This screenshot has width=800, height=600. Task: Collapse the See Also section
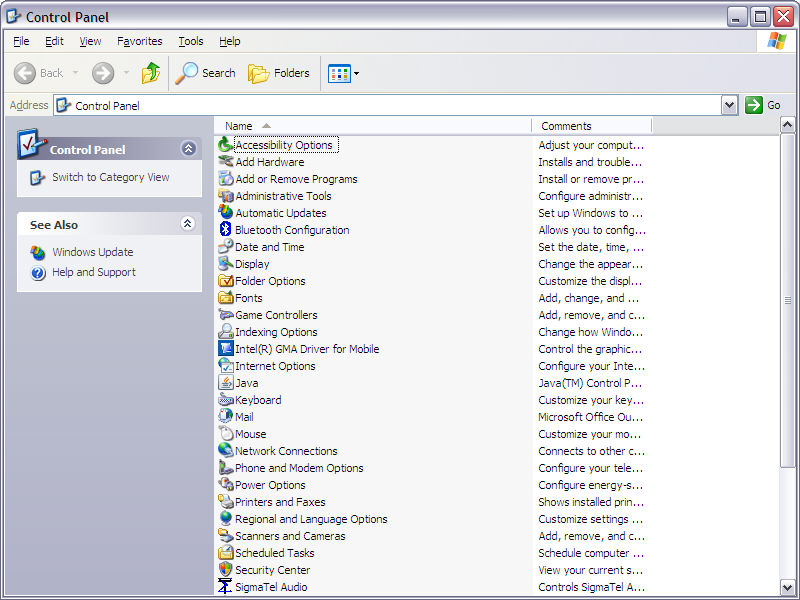pos(188,223)
